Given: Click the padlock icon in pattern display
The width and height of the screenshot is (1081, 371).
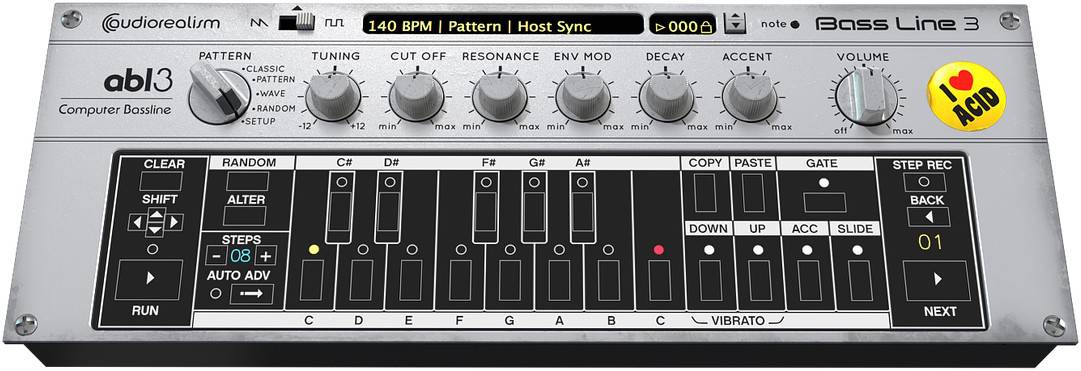Looking at the screenshot, I should click(705, 27).
